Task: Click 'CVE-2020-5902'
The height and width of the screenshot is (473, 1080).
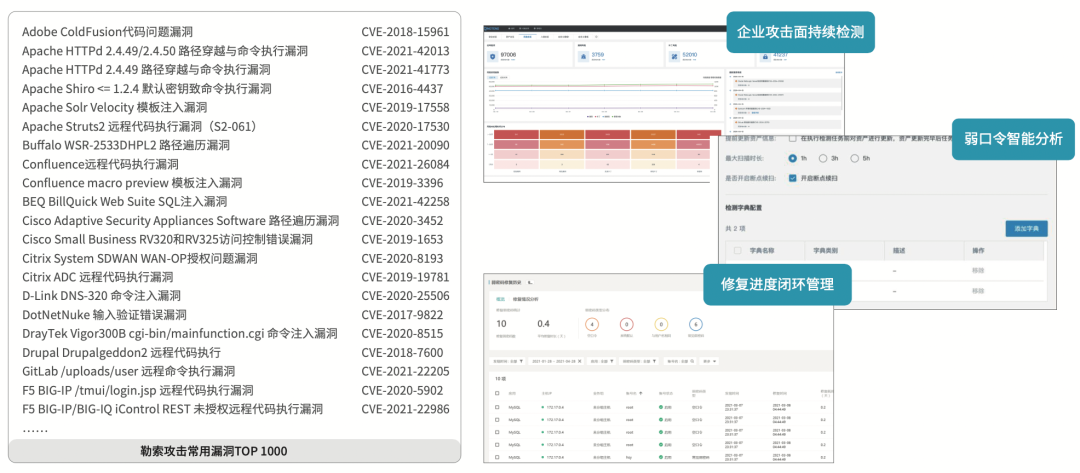Action: pyautogui.click(x=402, y=391)
